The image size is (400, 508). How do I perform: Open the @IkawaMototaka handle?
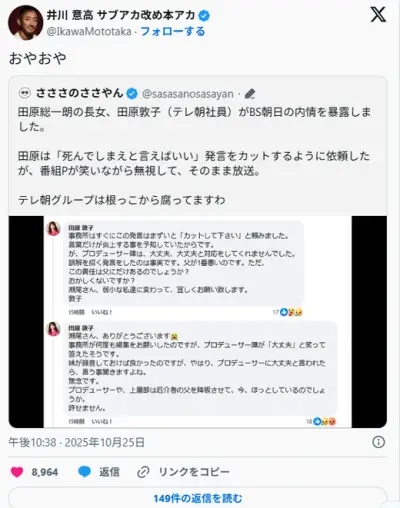click(x=89, y=32)
